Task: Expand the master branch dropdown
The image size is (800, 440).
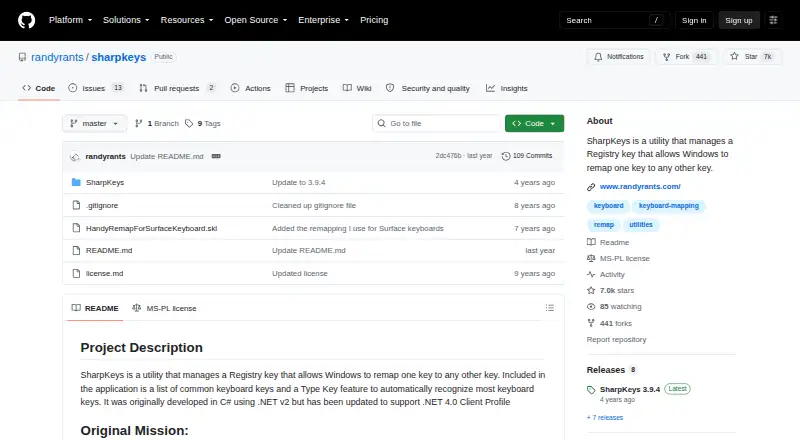Action: pos(94,124)
